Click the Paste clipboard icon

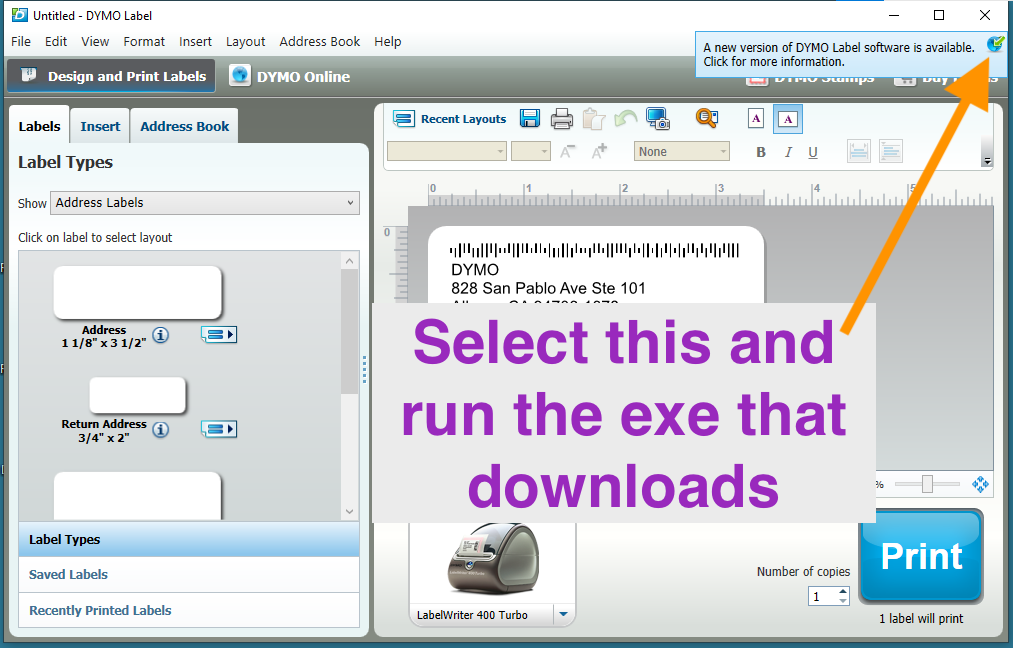click(593, 119)
